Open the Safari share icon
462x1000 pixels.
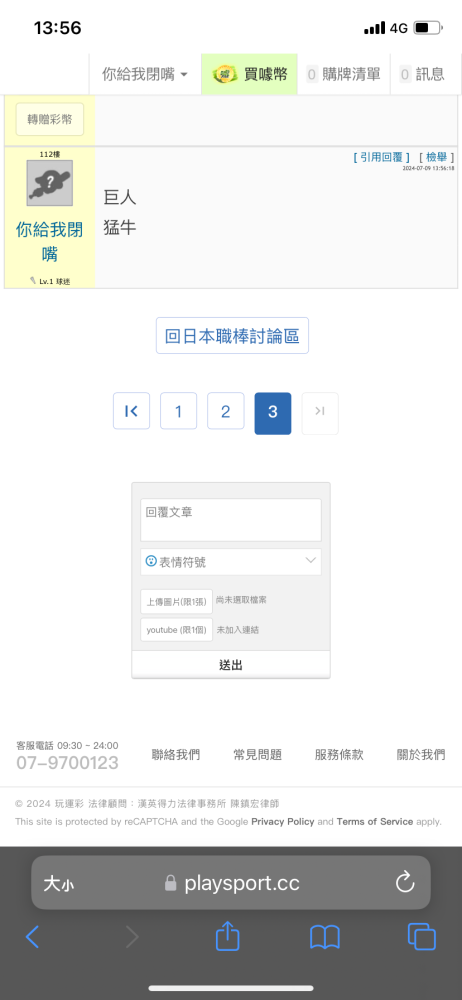(x=227, y=936)
